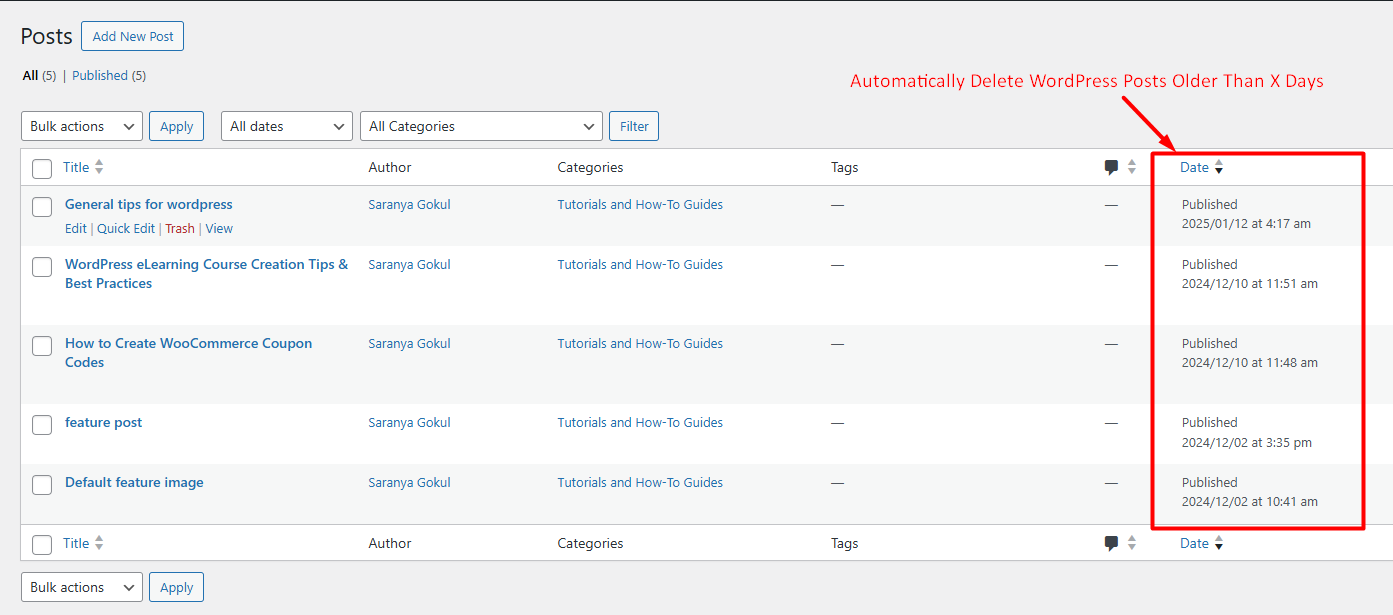Click author Saranya Gokul in General tips row
Screen dimensions: 1393x615
pos(409,204)
